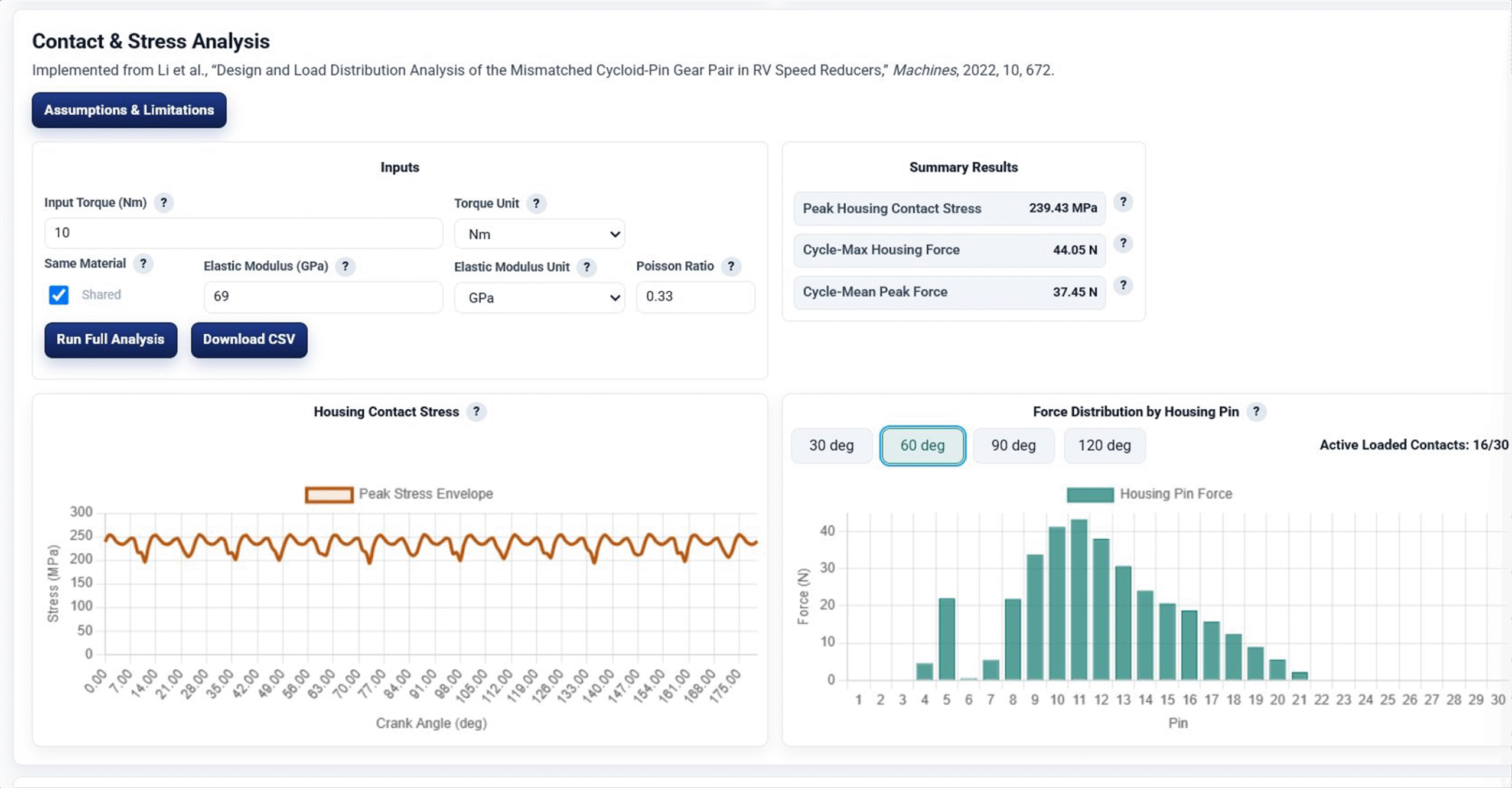The image size is (1512, 788).
Task: Click the 239.43 MPa value
Action: pyautogui.click(x=1063, y=208)
